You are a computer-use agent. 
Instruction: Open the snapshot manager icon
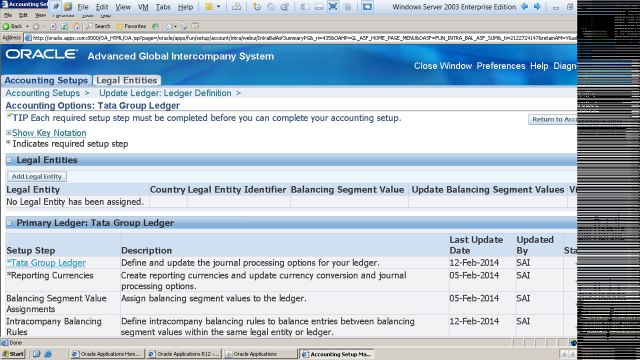[x=285, y=7]
